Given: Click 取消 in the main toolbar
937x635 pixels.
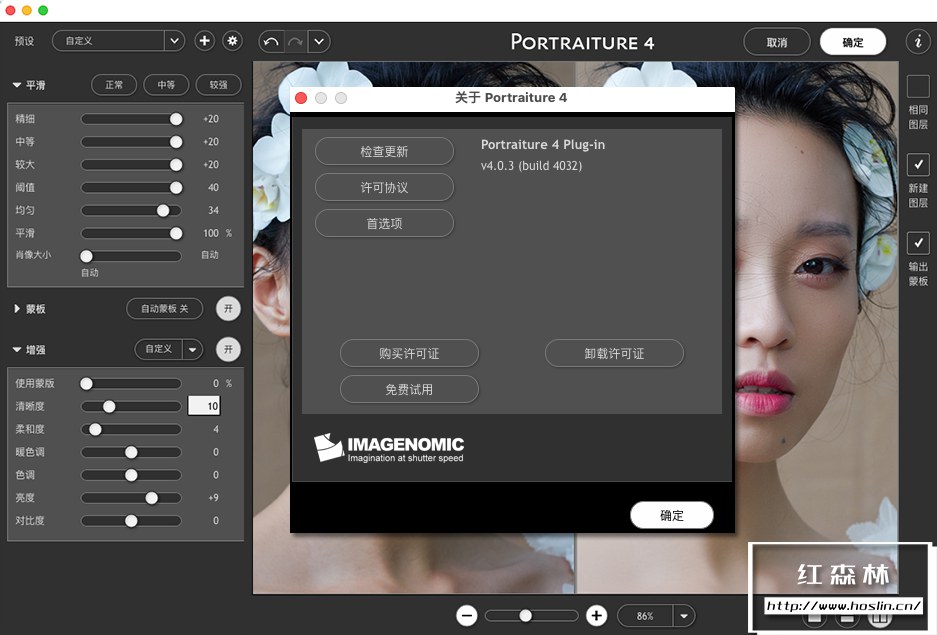Looking at the screenshot, I should pyautogui.click(x=777, y=42).
